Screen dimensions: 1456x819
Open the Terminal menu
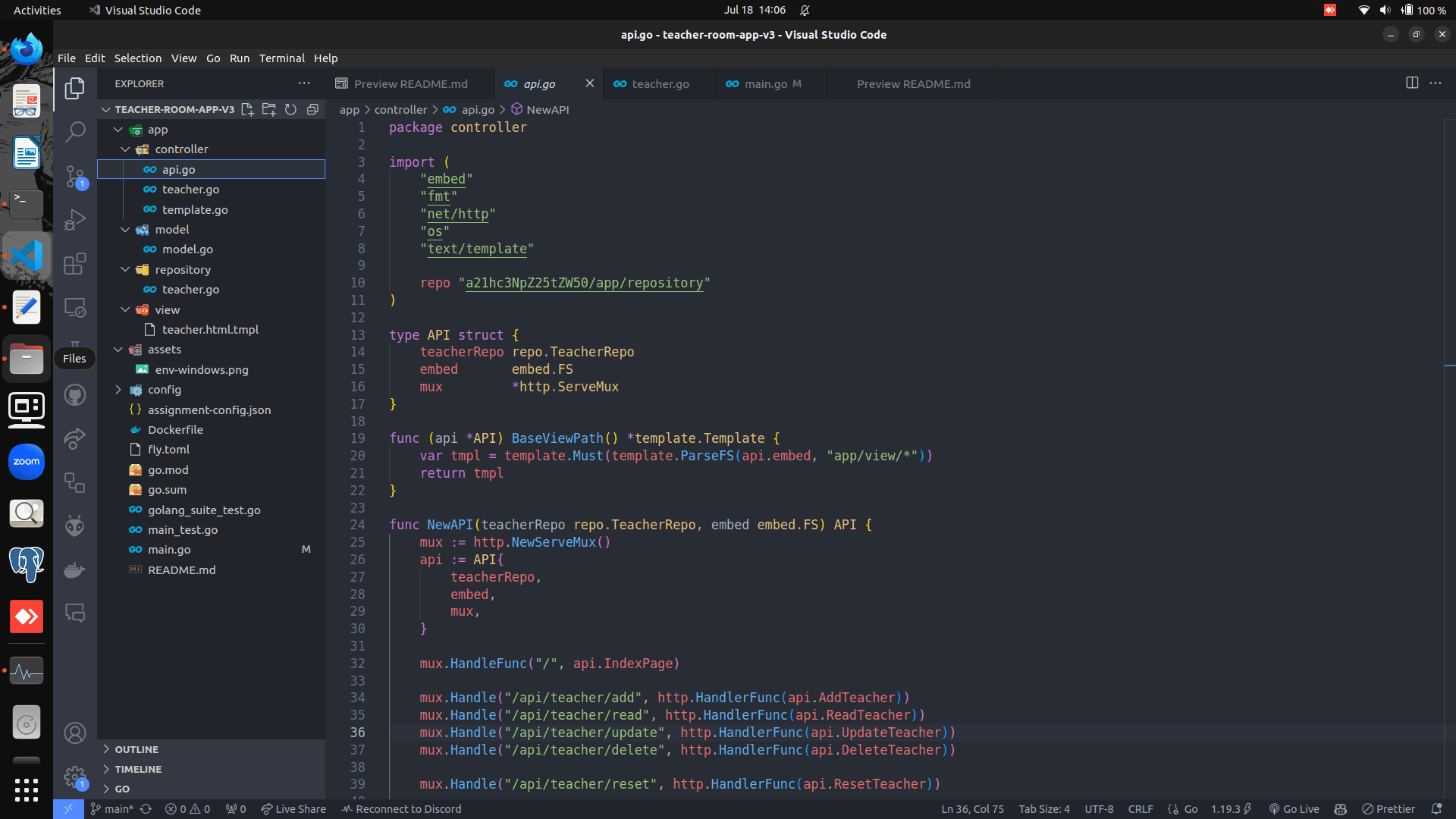[281, 58]
